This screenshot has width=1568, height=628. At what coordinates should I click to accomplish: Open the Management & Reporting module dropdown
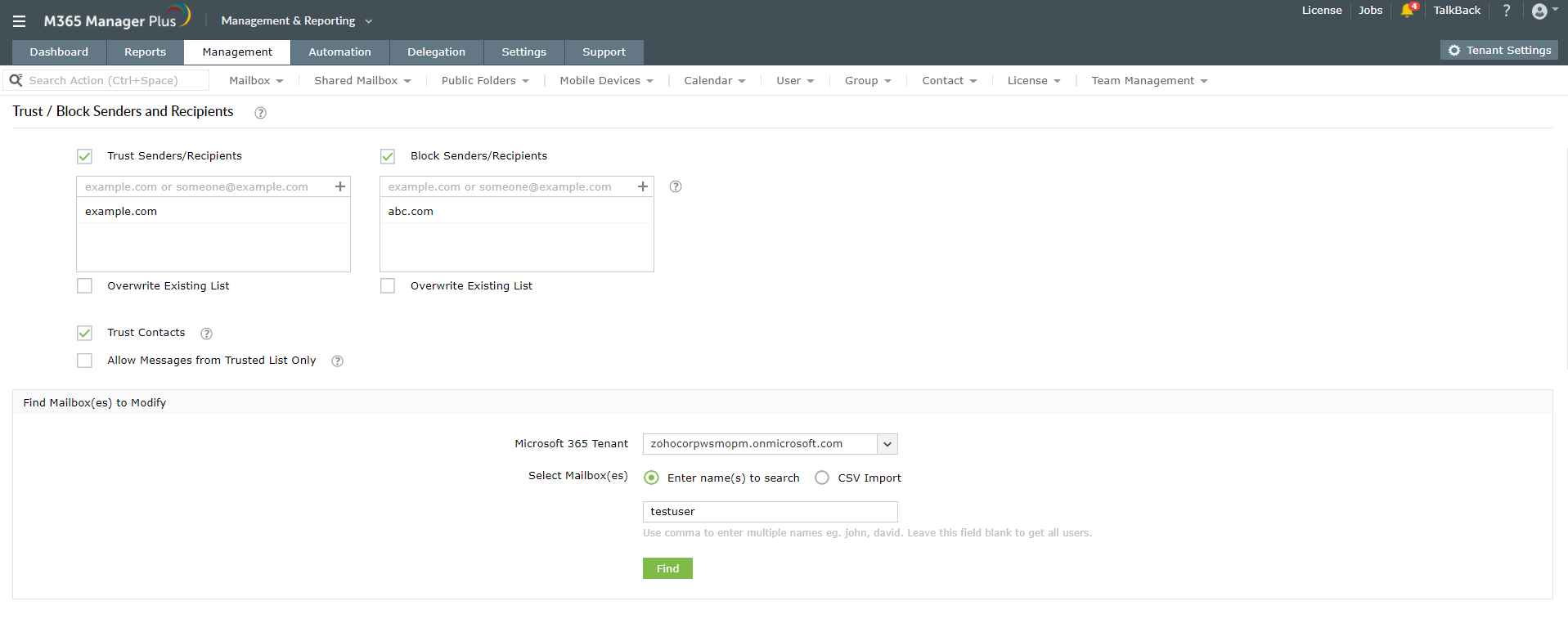tap(296, 20)
